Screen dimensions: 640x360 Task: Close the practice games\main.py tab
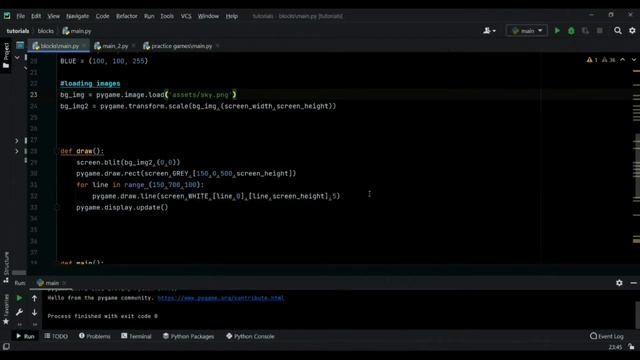point(217,46)
